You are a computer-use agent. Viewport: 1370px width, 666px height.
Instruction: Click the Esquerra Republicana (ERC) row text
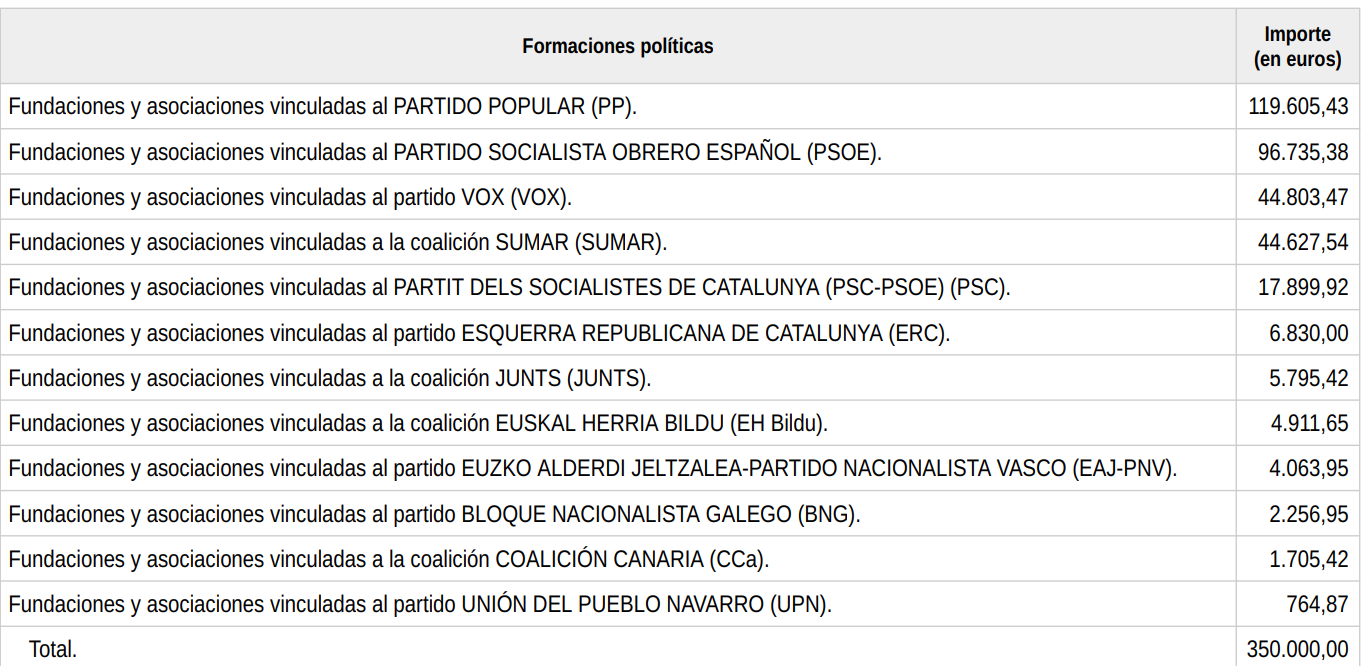pyautogui.click(x=479, y=333)
